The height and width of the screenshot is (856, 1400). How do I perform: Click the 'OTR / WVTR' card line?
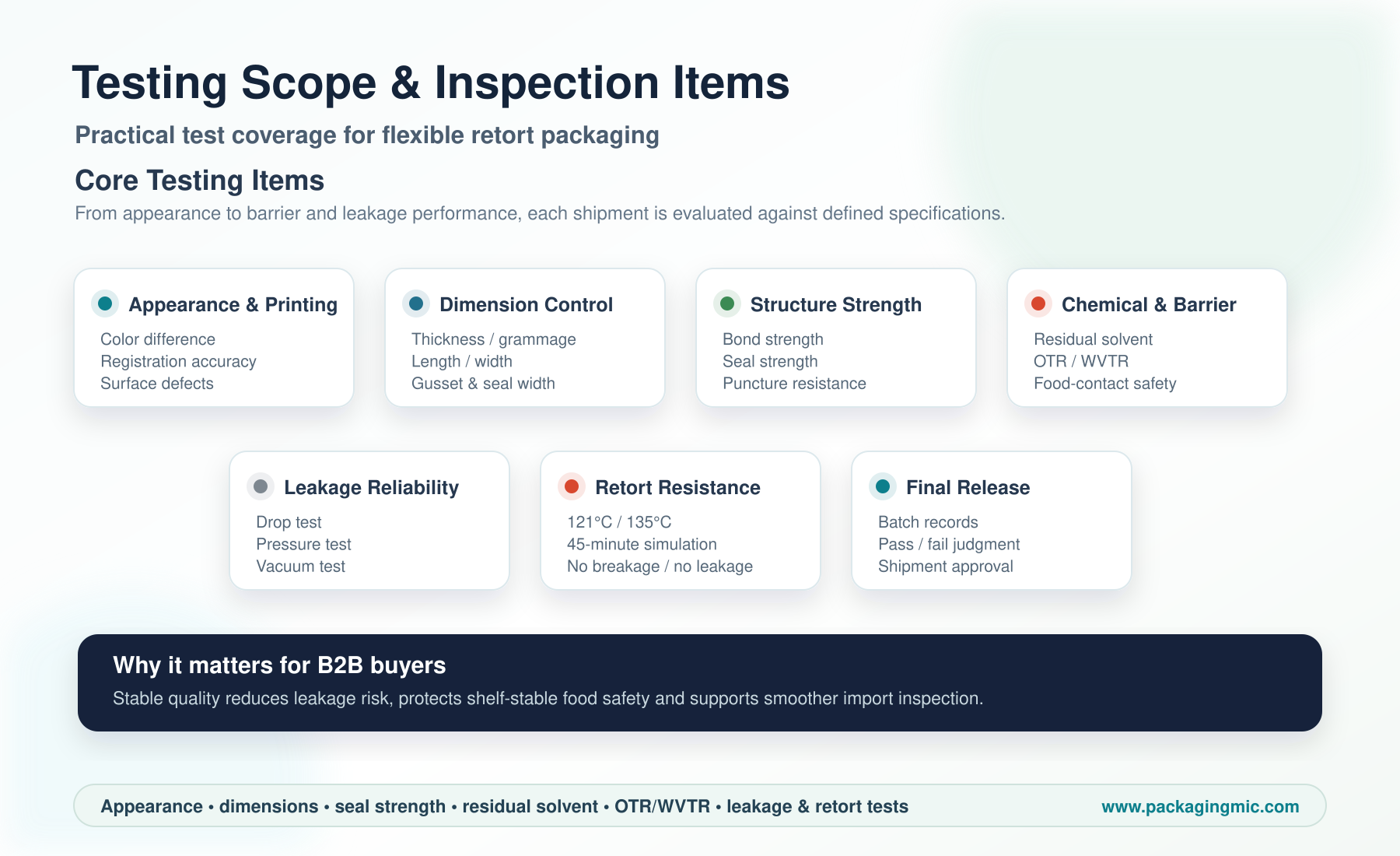pyautogui.click(x=1081, y=361)
